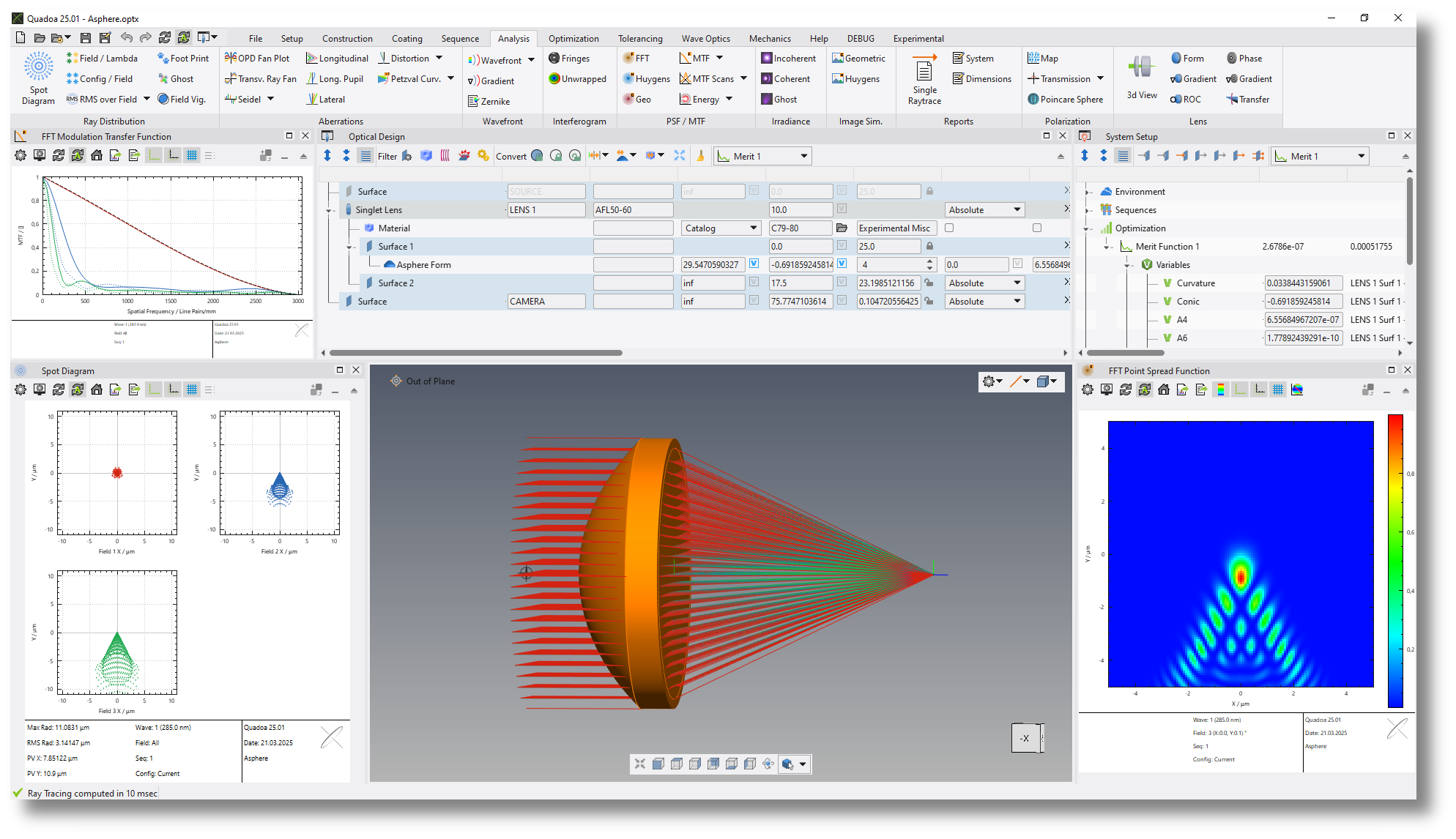
Task: Click home icon in Spot Diagram toolbar
Action: pos(97,389)
